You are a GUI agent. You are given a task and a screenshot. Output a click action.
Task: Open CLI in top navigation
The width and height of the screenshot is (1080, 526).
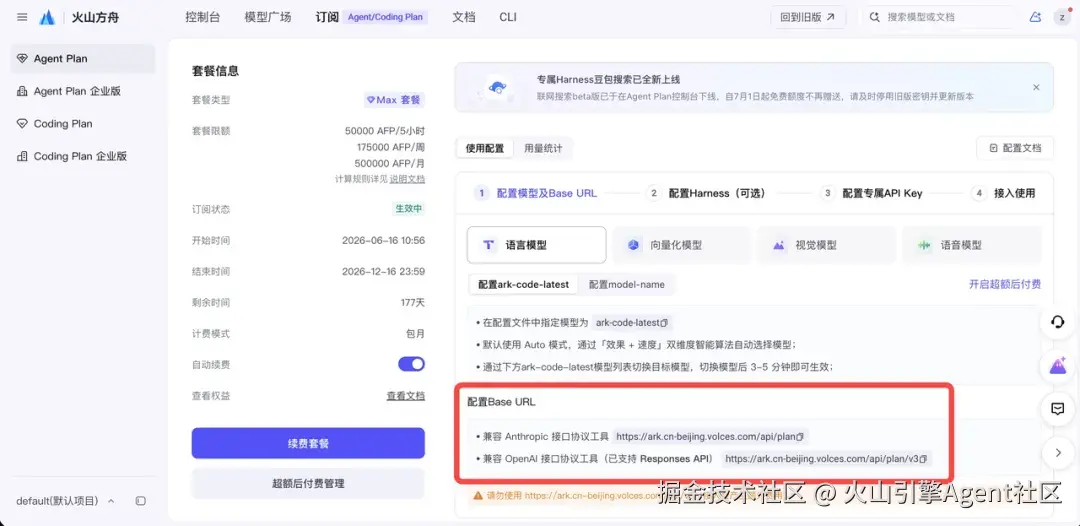[508, 17]
